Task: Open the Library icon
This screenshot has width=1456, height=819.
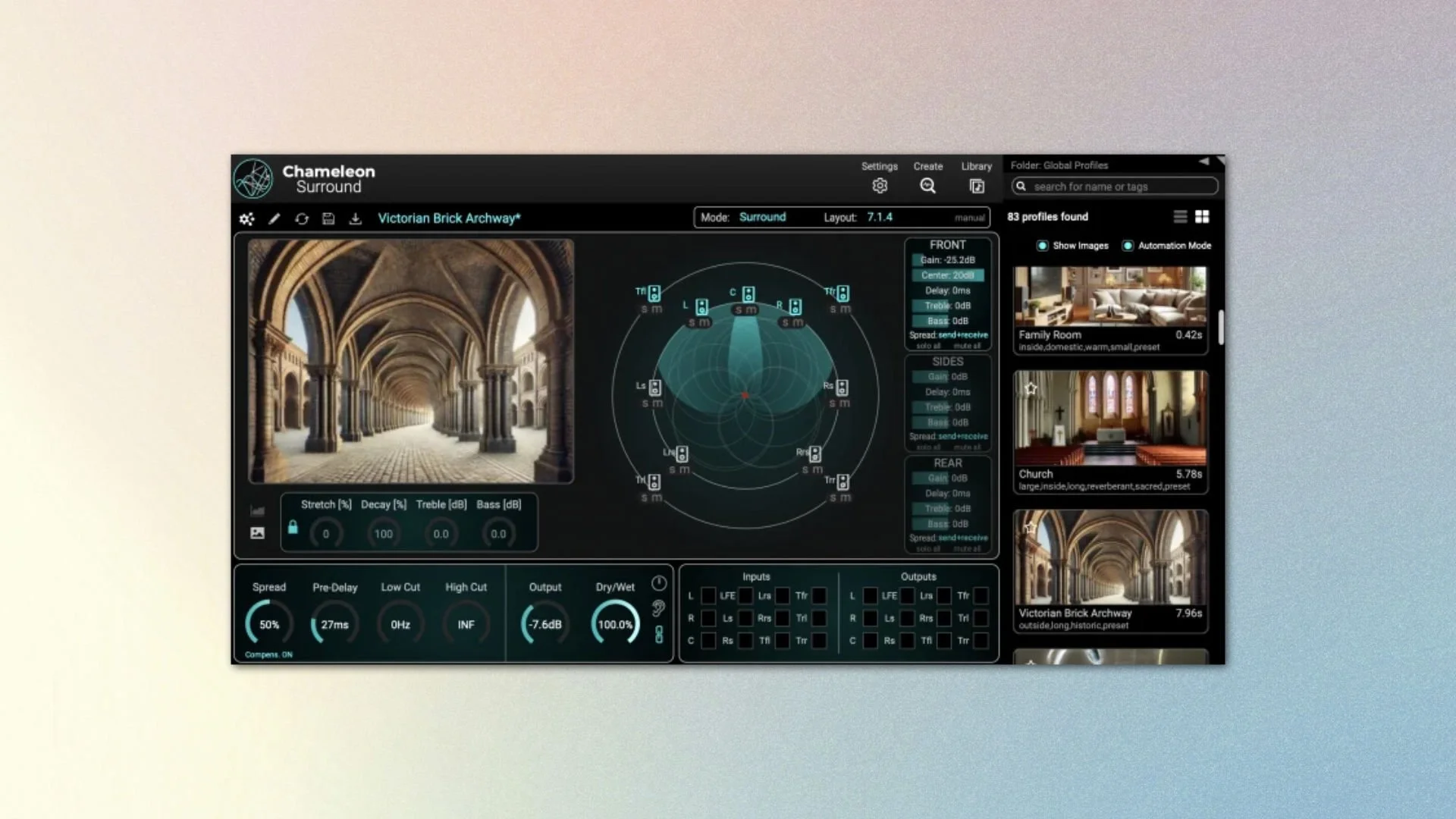Action: [977, 186]
